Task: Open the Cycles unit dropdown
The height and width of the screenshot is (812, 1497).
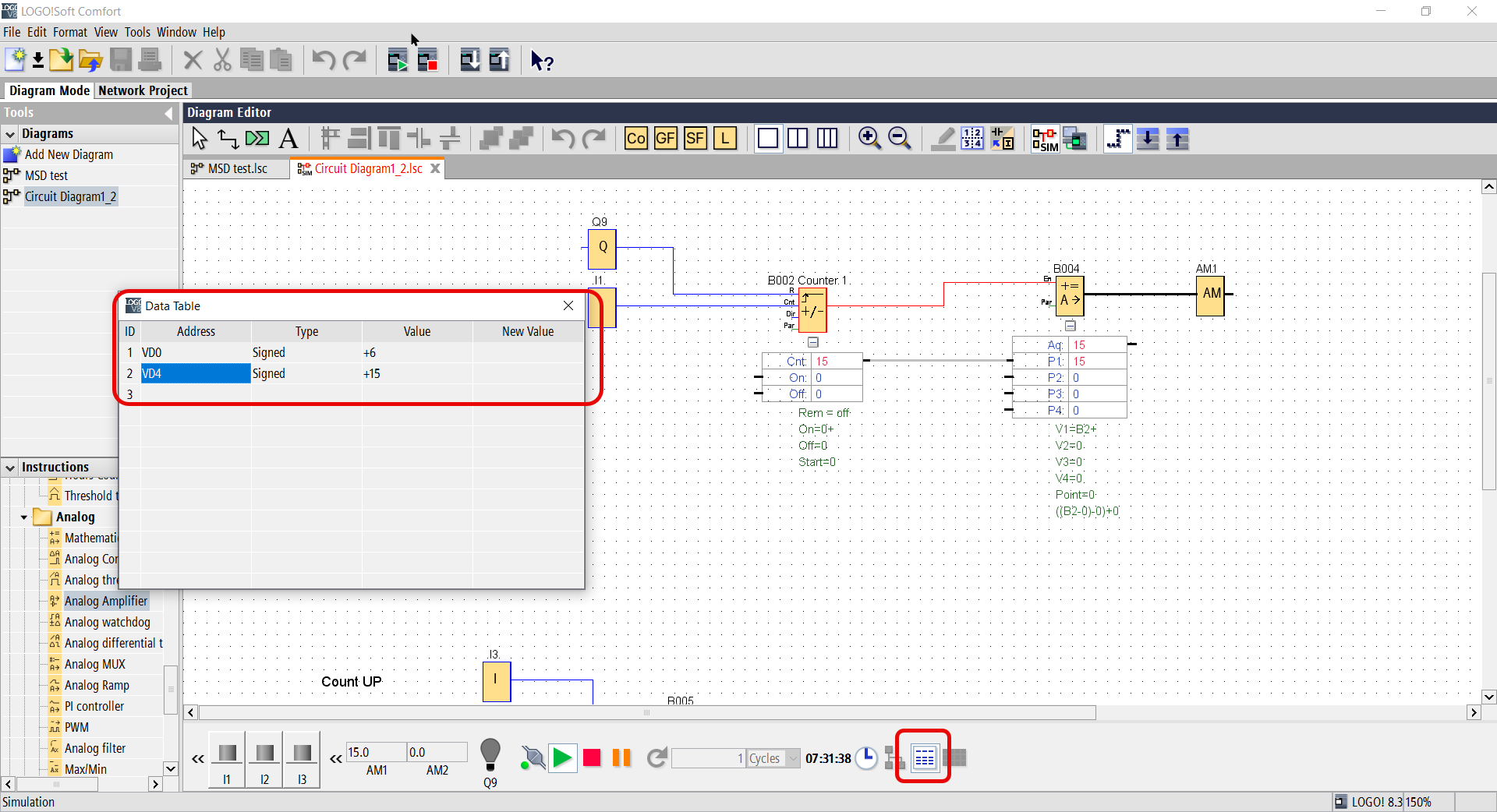Action: click(793, 758)
